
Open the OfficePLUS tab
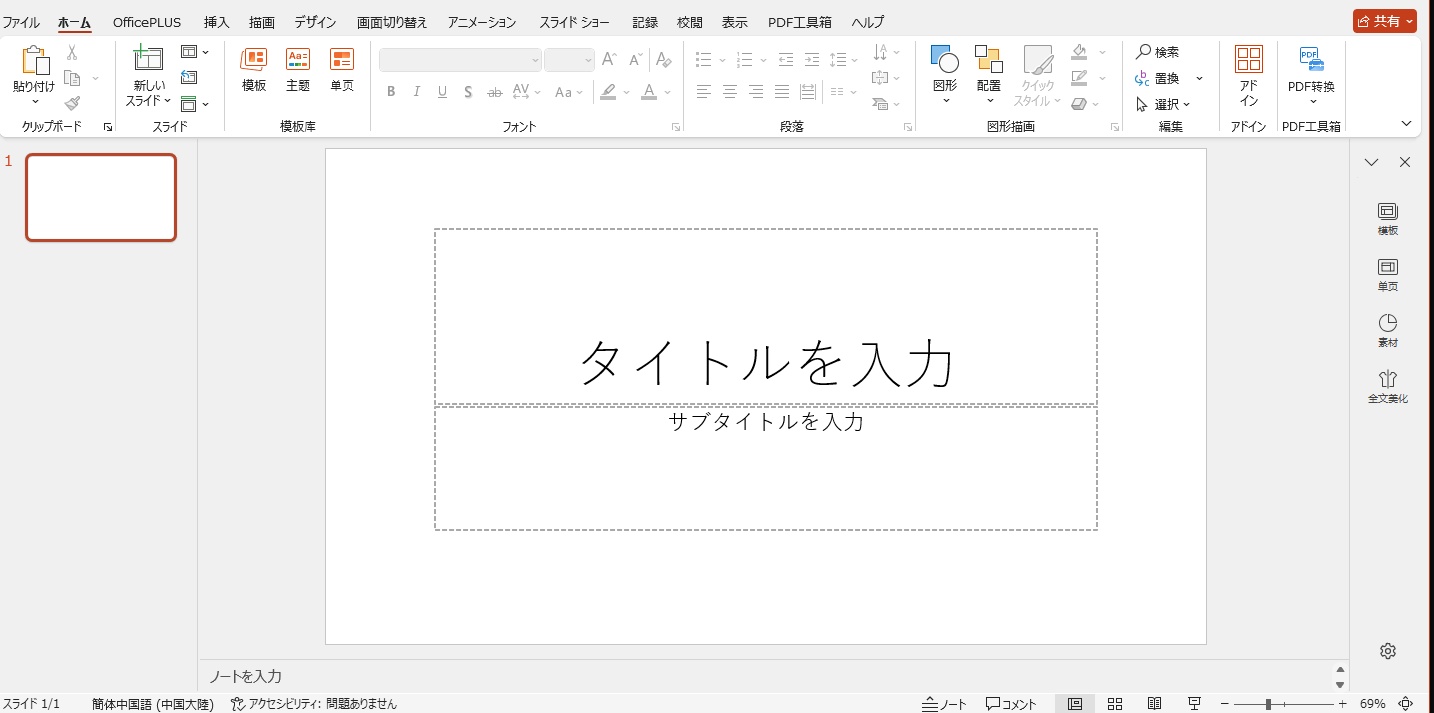(x=147, y=22)
